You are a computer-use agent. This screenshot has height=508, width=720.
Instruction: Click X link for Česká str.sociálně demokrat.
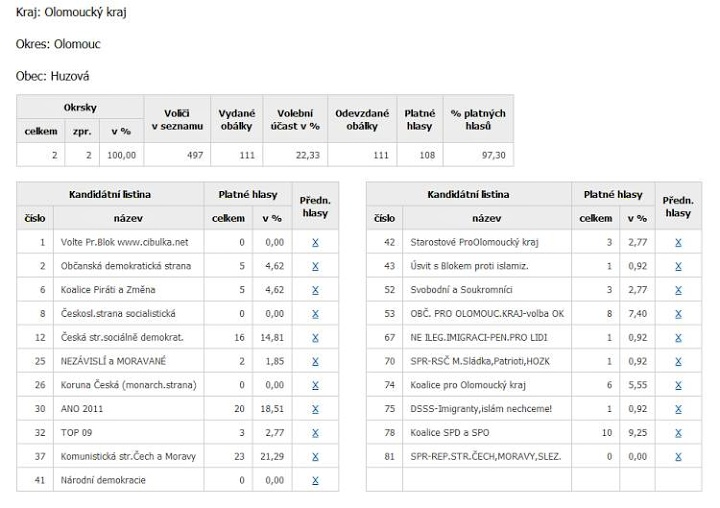315,338
